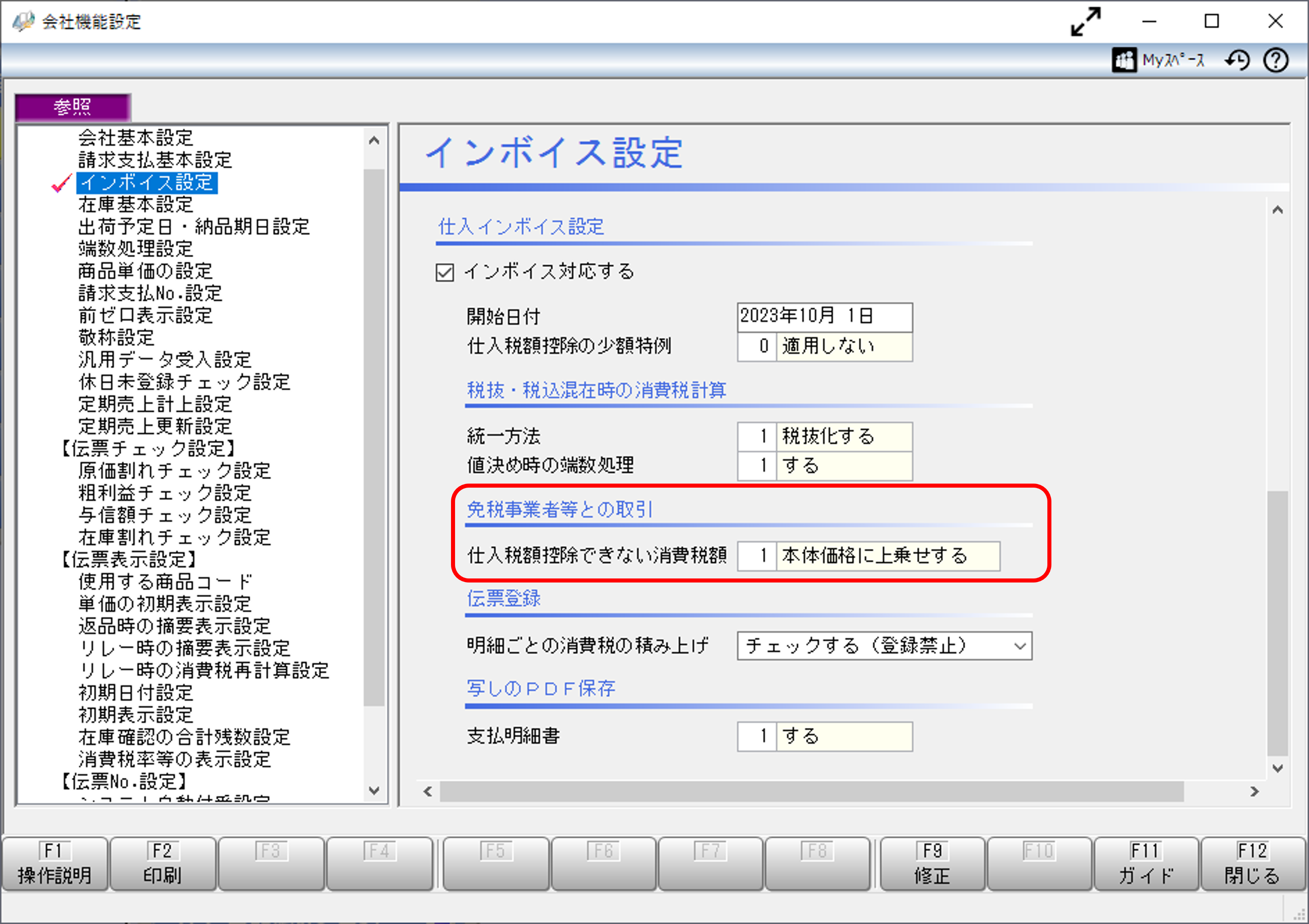Viewport: 1309px width, 924px height.
Task: Select 在庫確認の合計残数設定 item
Action: pyautogui.click(x=184, y=738)
